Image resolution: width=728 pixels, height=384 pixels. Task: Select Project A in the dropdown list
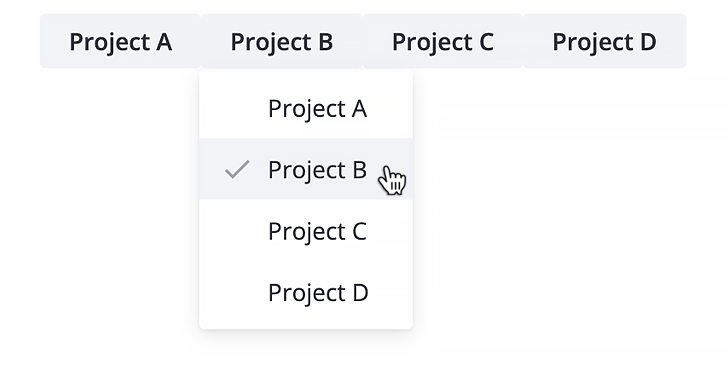pyautogui.click(x=306, y=109)
